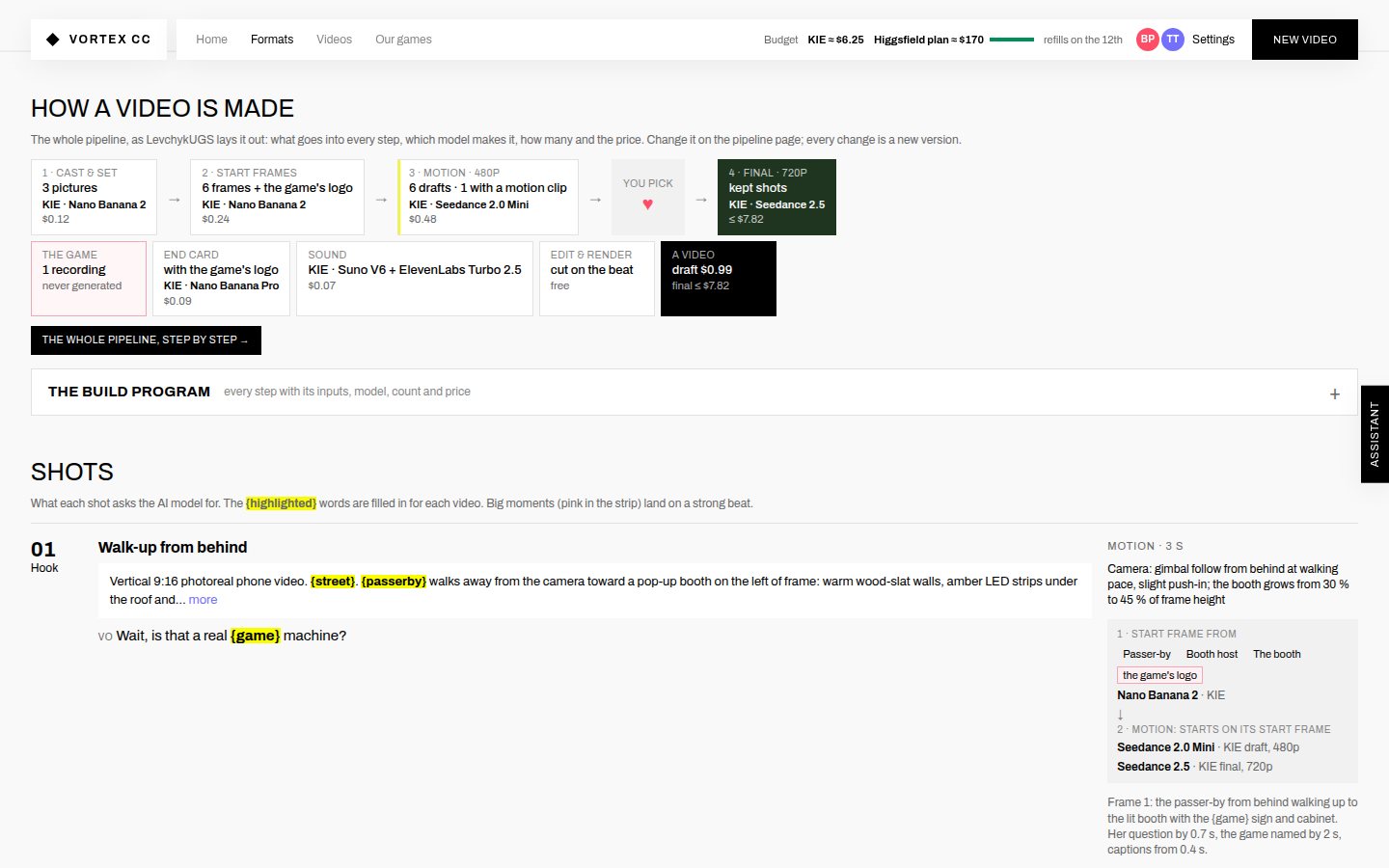
Task: Select the Sound Suno V6 card
Action: pos(415,279)
